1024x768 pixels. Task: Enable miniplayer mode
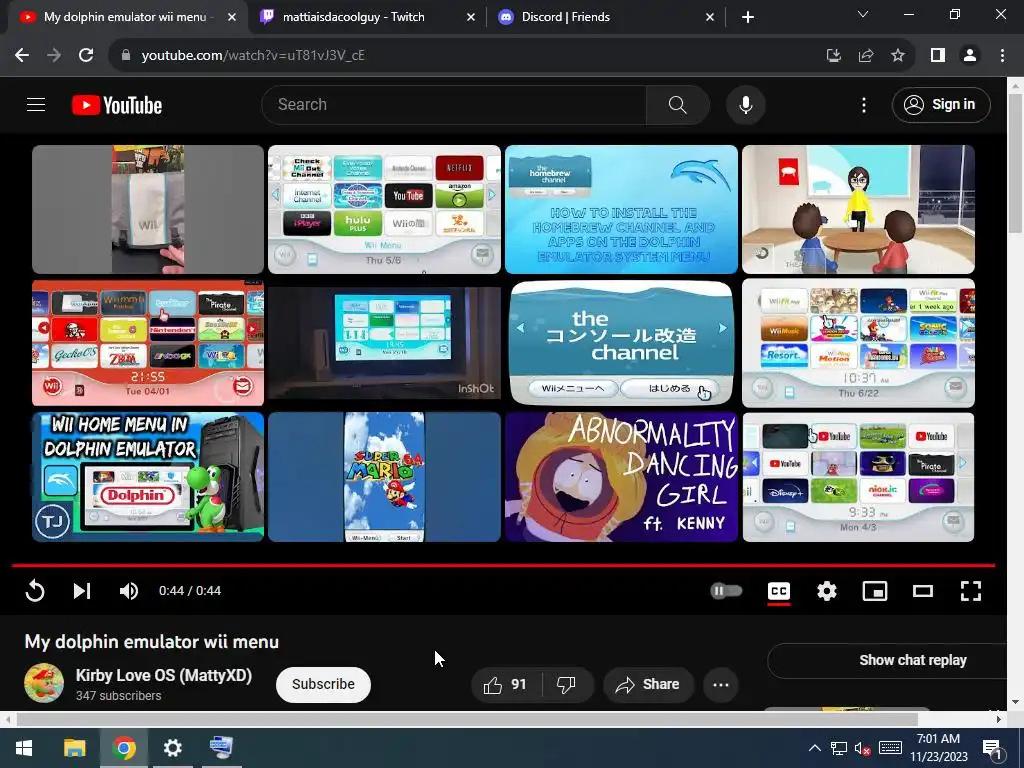(874, 591)
